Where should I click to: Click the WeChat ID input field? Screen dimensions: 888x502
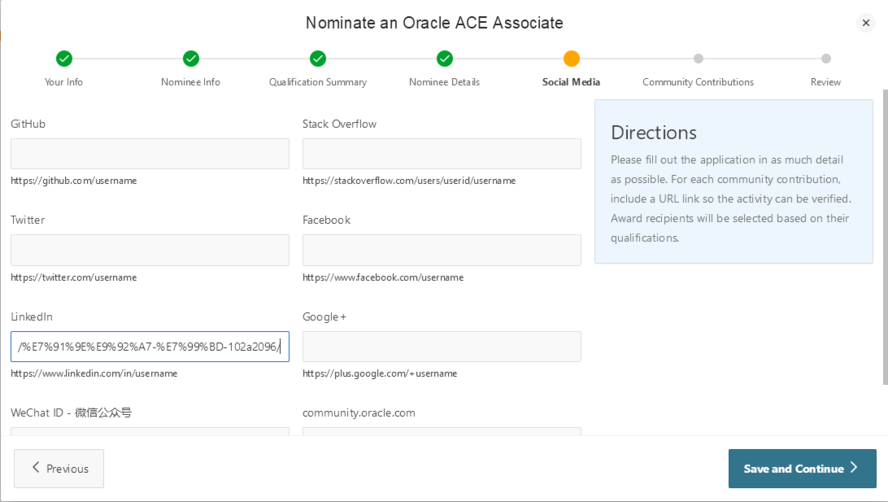(x=150, y=432)
